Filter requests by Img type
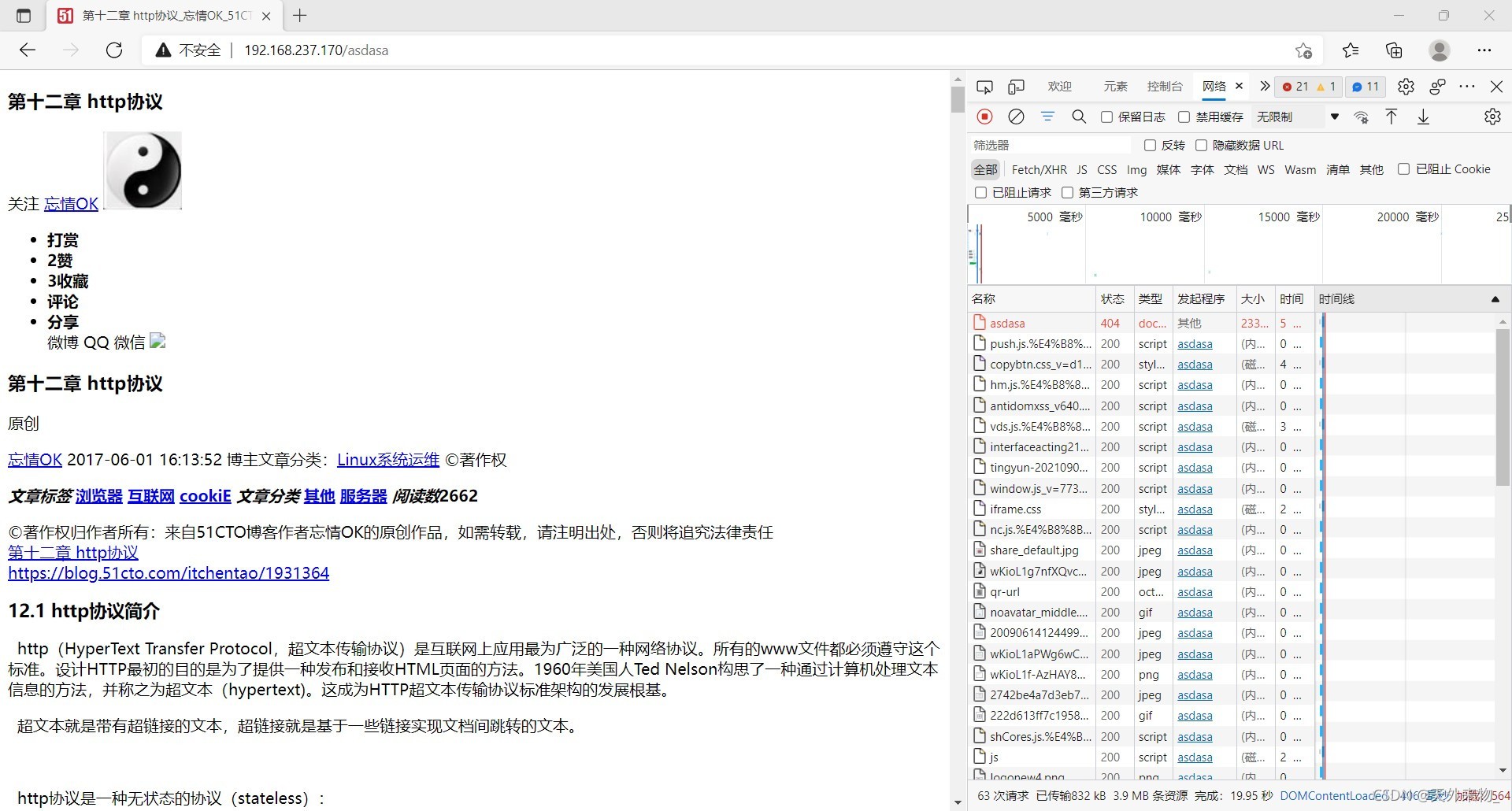Viewport: 1512px width, 811px height. coord(1136,169)
